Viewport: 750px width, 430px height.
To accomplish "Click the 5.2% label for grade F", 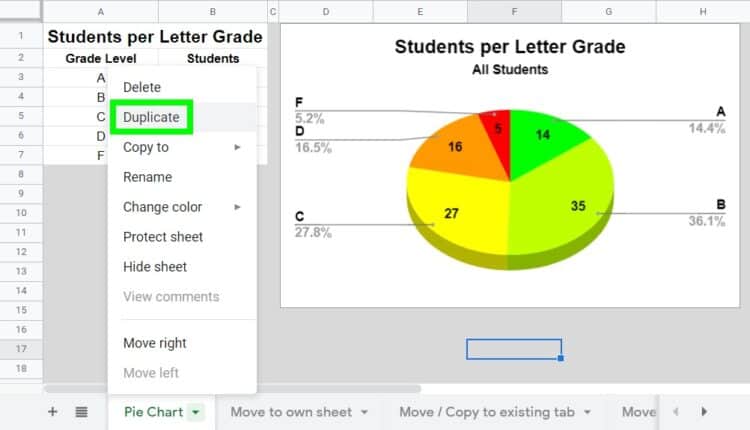I will pyautogui.click(x=309, y=118).
